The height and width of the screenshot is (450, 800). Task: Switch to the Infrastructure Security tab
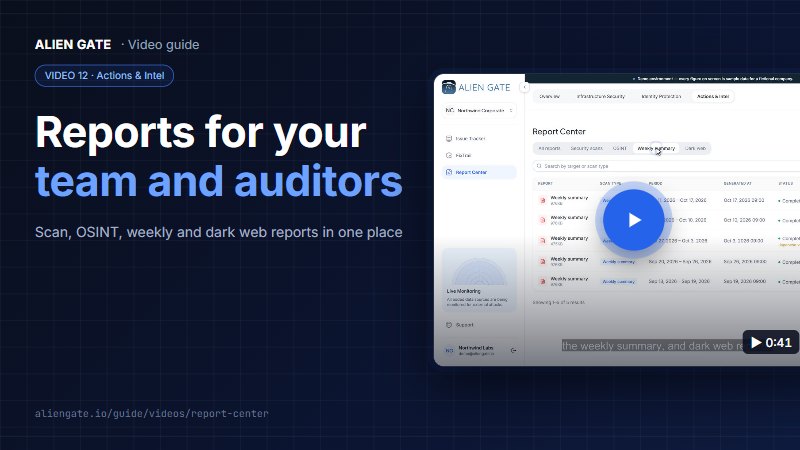[x=601, y=96]
